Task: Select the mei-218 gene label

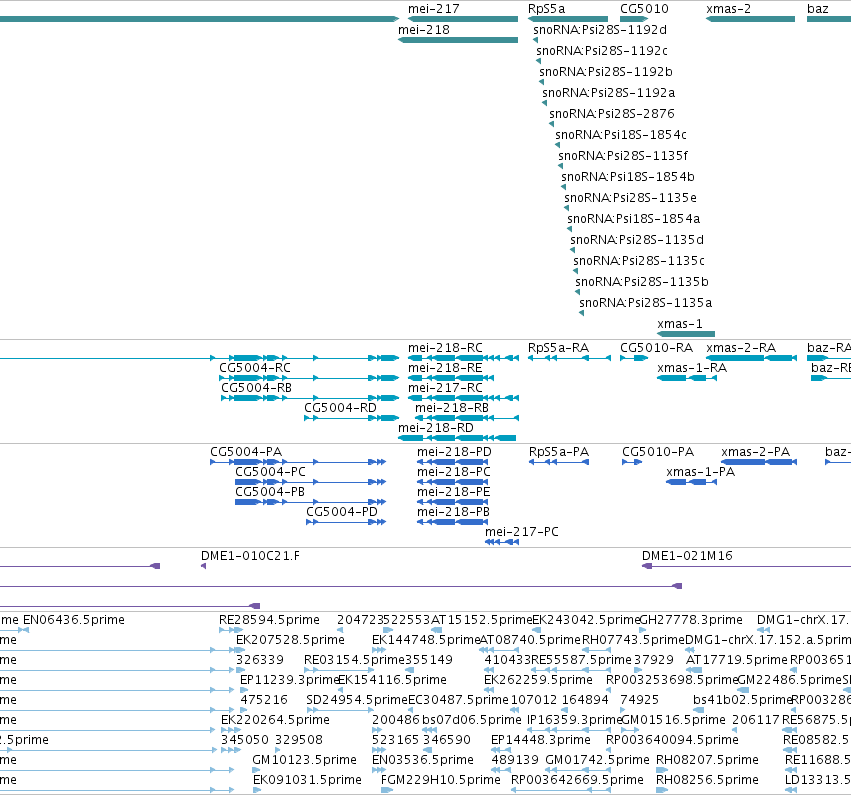Action: point(424,30)
